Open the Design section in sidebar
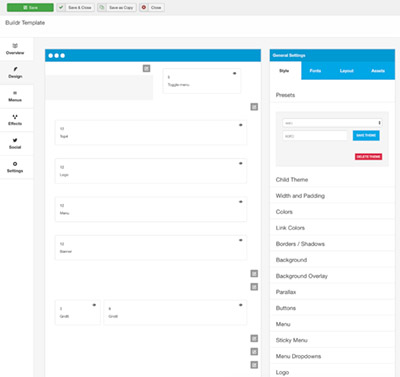The image size is (400, 377). (x=16, y=72)
